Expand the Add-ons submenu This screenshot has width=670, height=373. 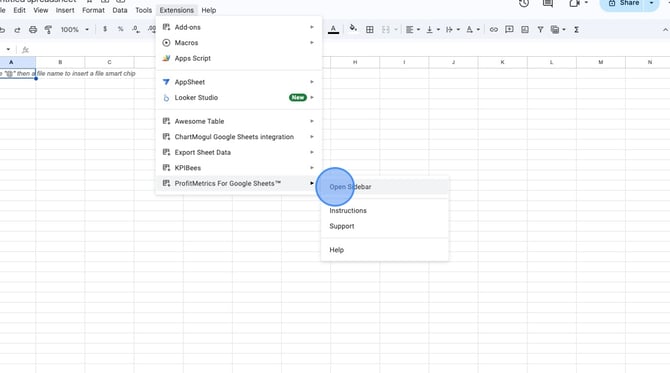[x=238, y=27]
